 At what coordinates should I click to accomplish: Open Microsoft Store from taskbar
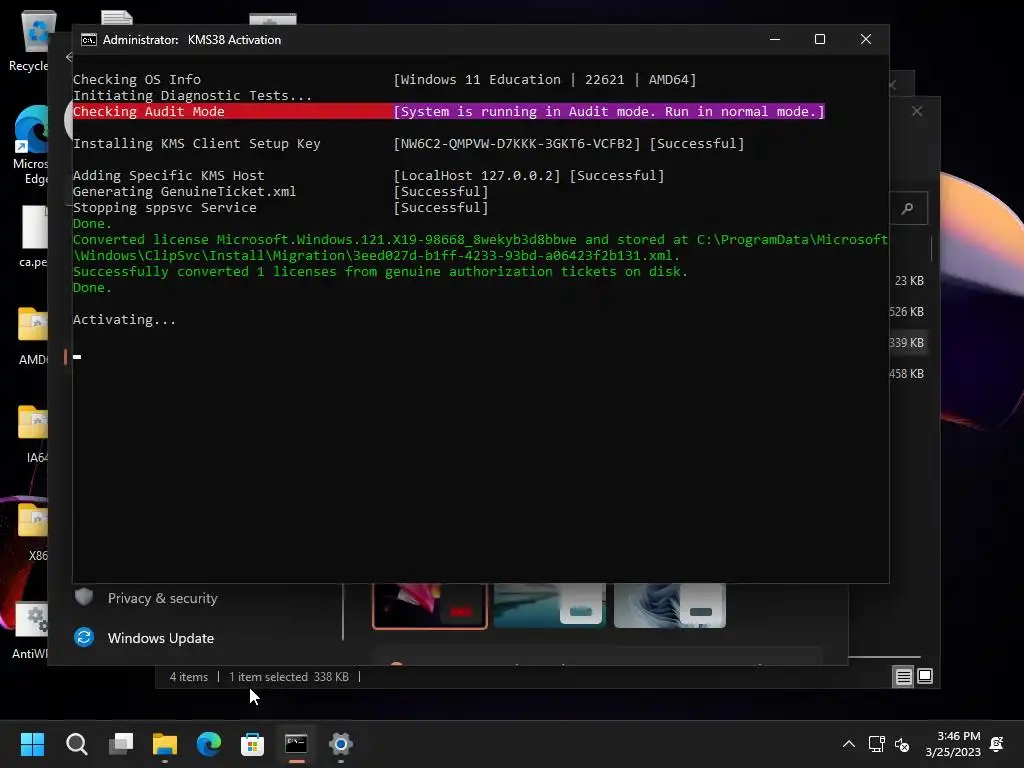252,744
